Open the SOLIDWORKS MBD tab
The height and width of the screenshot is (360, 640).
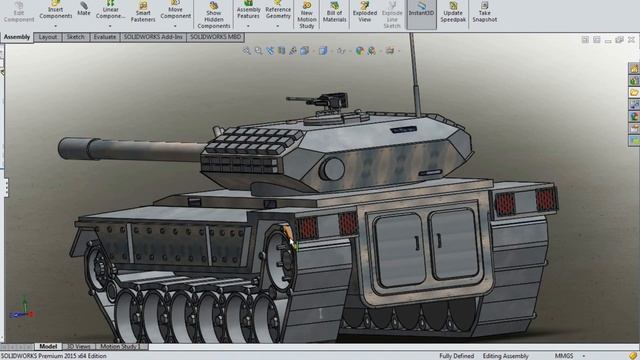tap(216, 37)
